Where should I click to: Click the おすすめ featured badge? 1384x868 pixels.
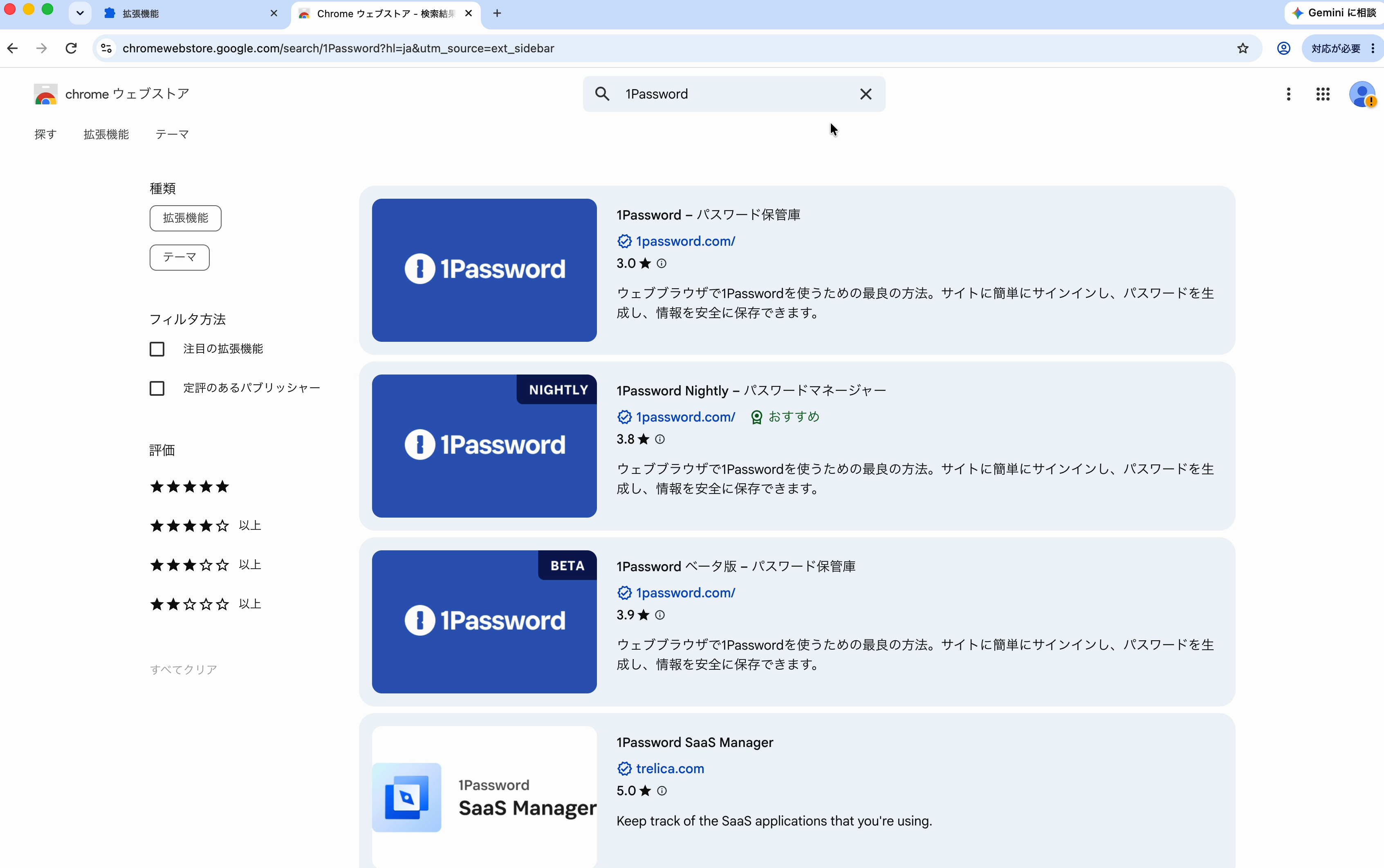click(785, 417)
